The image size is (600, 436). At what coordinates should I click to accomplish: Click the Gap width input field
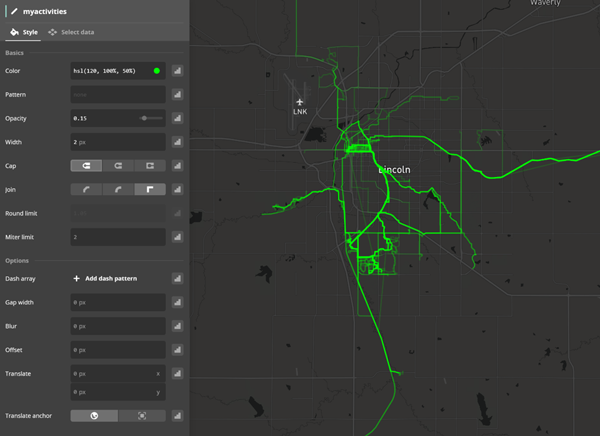(x=118, y=302)
